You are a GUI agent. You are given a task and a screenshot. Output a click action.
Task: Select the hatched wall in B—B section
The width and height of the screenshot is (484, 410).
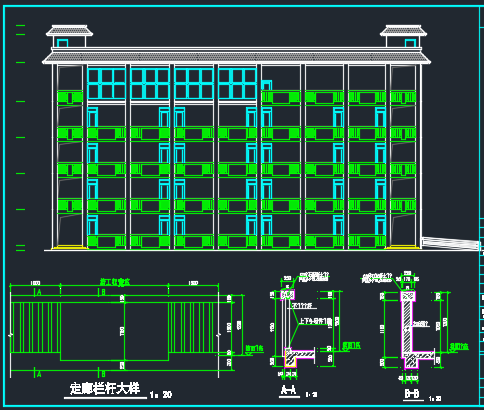[407, 327]
